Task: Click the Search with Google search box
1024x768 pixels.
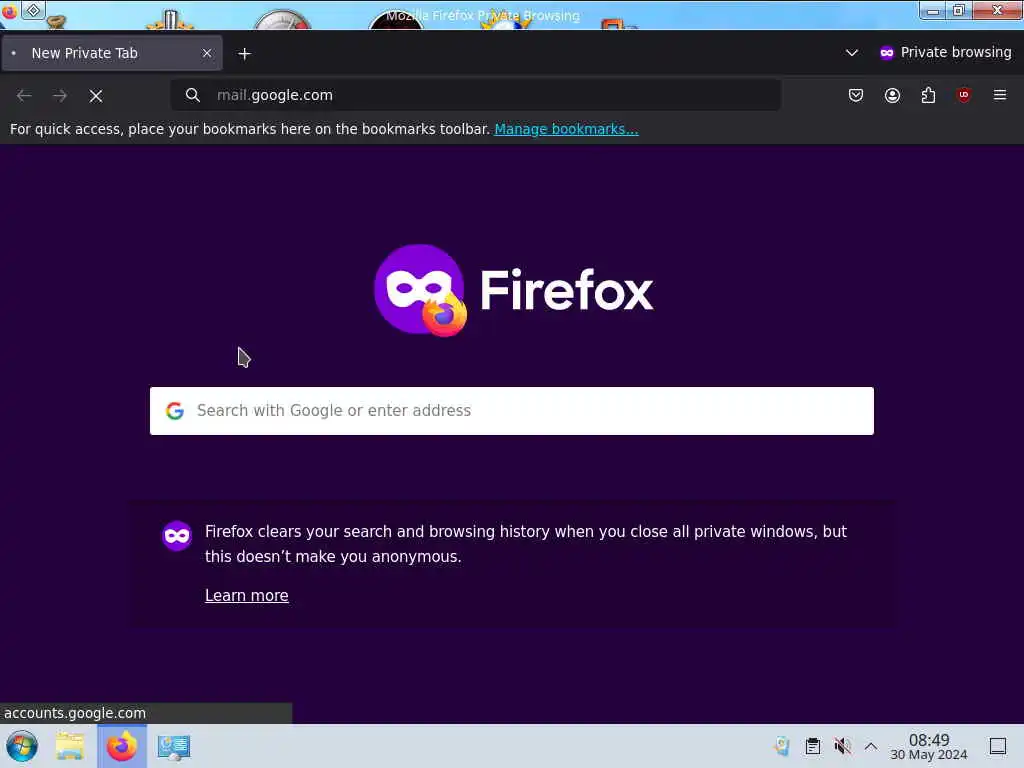Action: [511, 411]
